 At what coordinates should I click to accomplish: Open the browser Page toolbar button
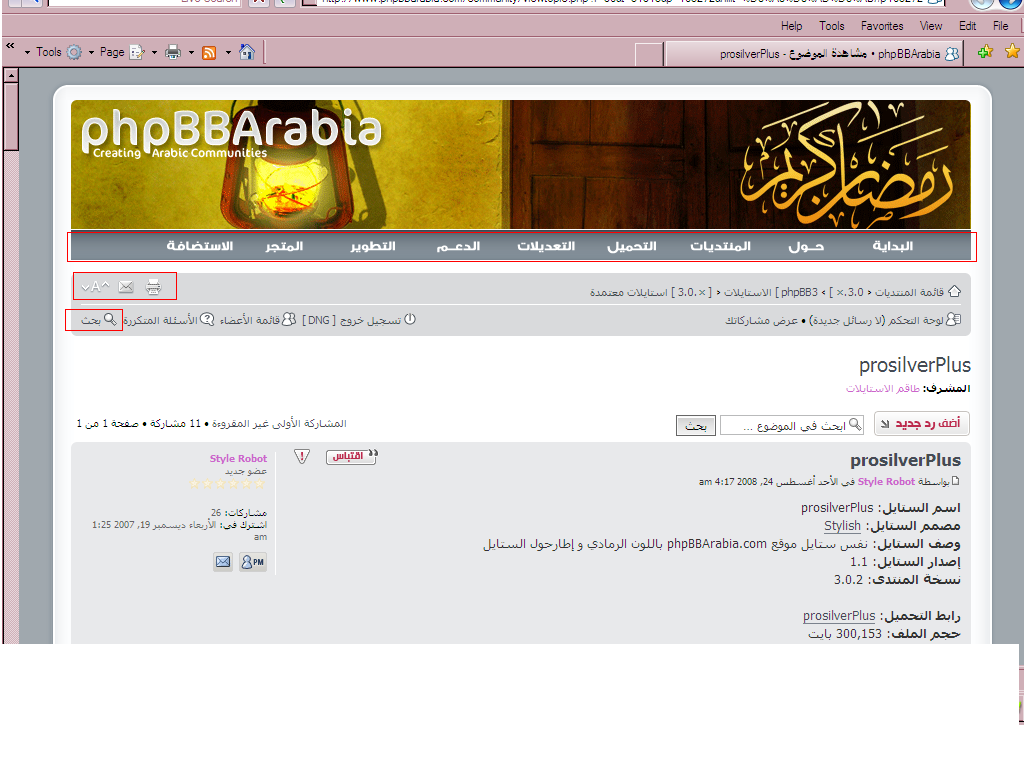coord(121,52)
